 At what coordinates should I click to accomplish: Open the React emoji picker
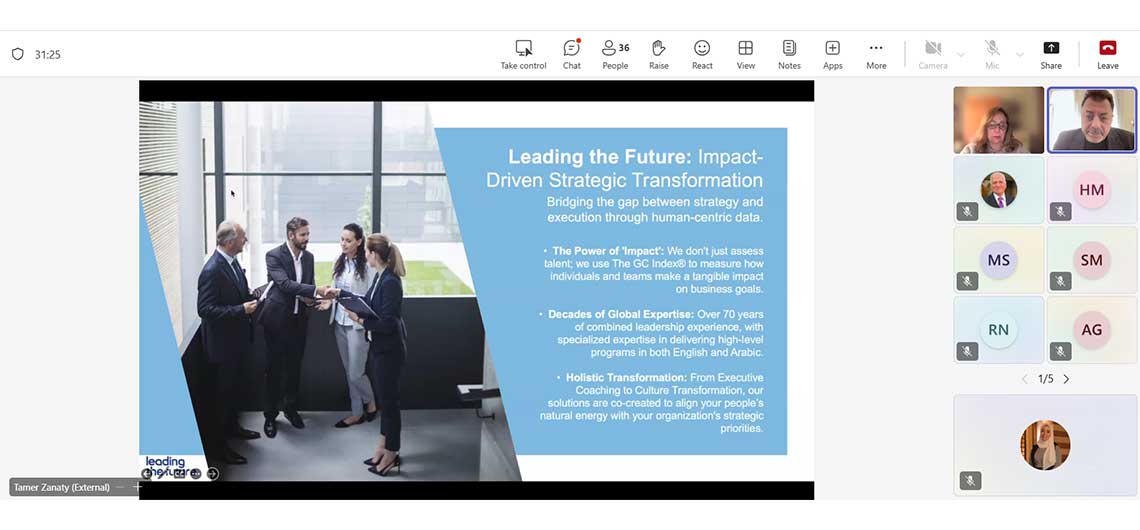(x=702, y=54)
